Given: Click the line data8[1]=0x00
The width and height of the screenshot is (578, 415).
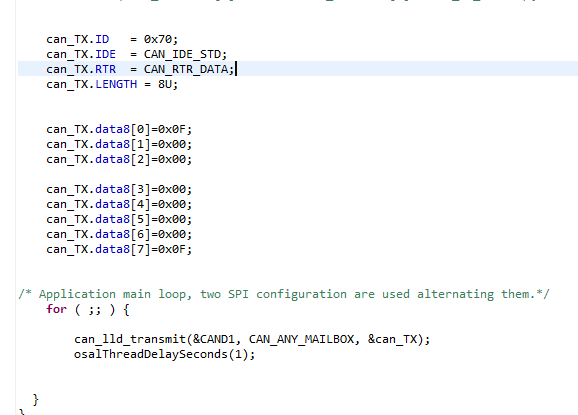Looking at the screenshot, I should [x=119, y=144].
